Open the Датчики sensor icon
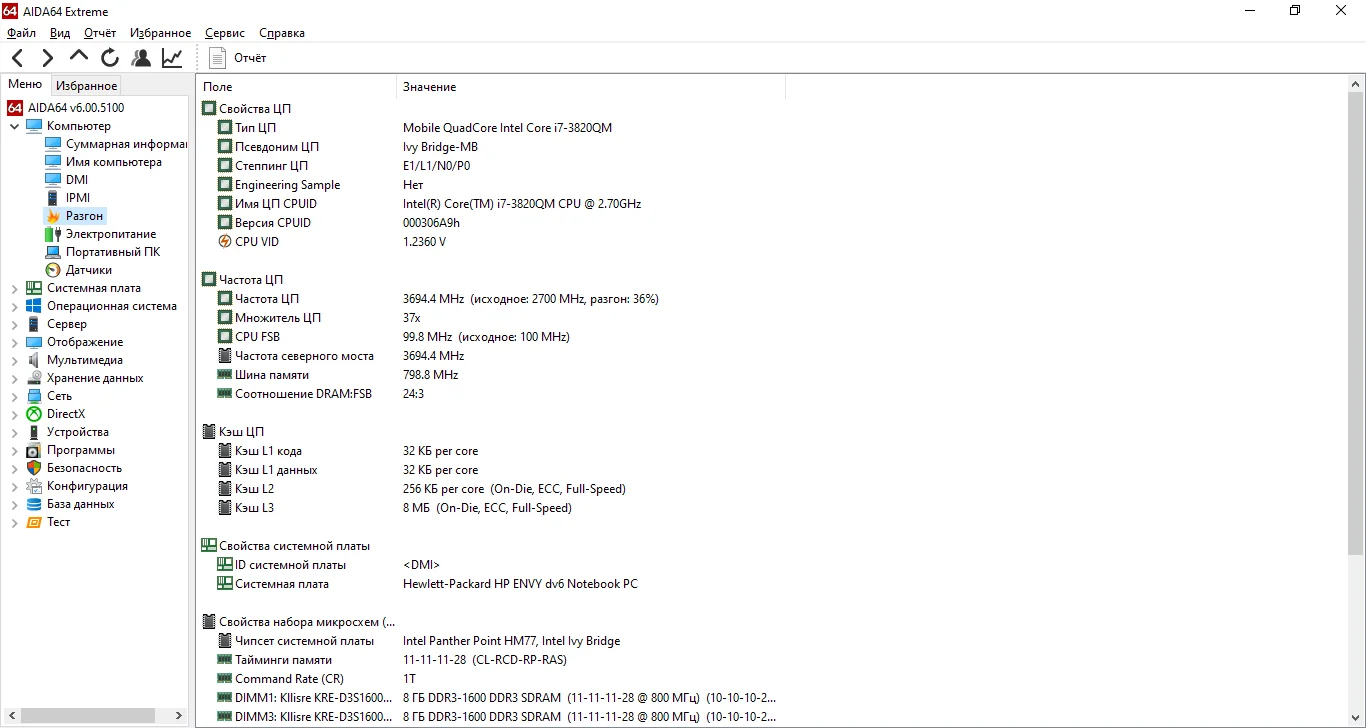 click(53, 270)
